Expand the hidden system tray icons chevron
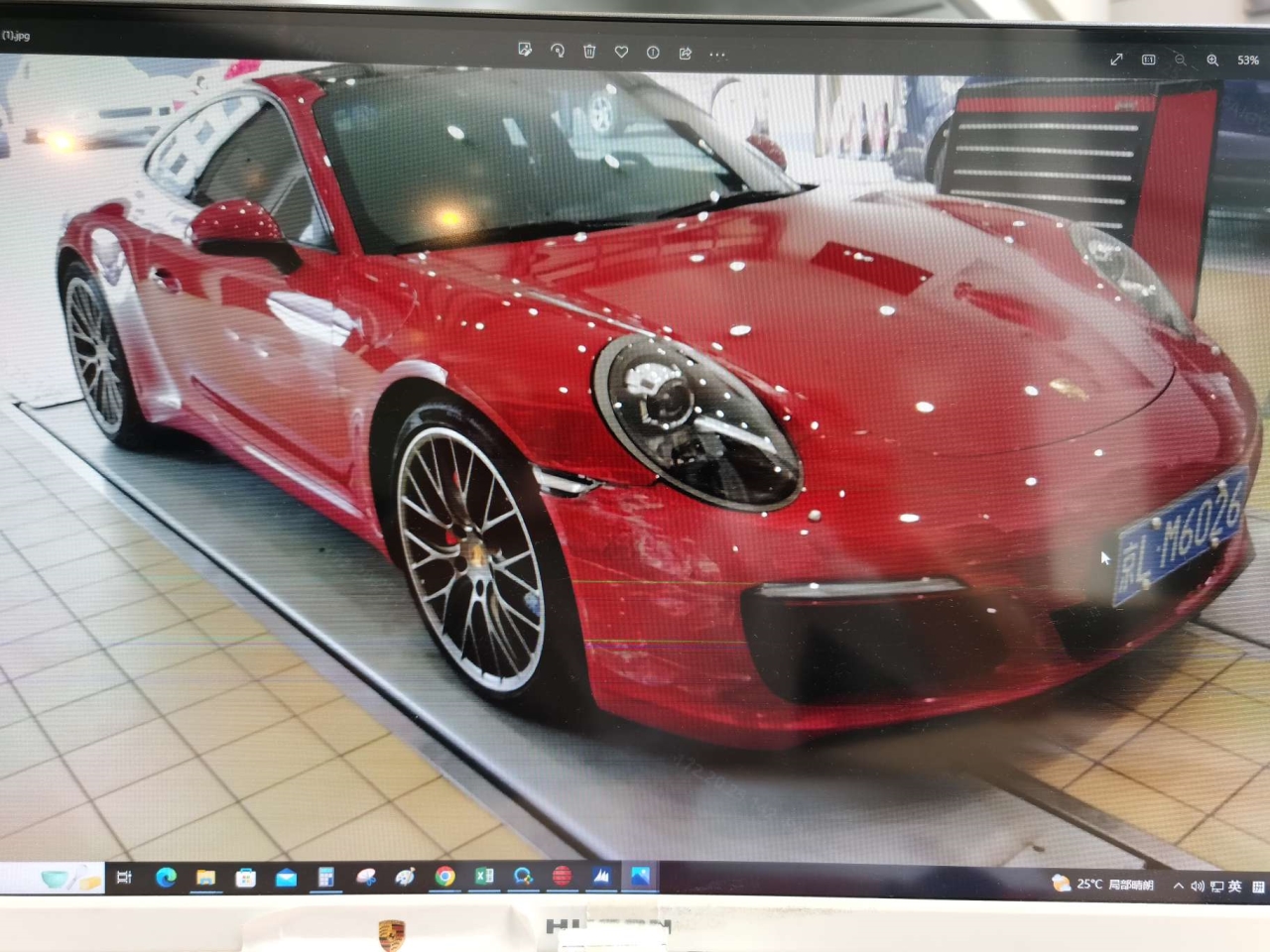The width and height of the screenshot is (1270, 952). [x=1178, y=886]
